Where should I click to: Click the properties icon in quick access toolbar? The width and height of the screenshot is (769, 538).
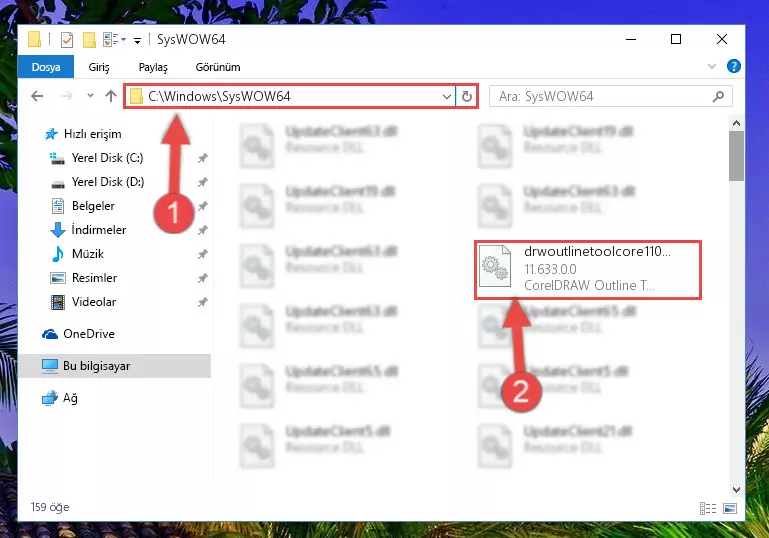click(67, 40)
